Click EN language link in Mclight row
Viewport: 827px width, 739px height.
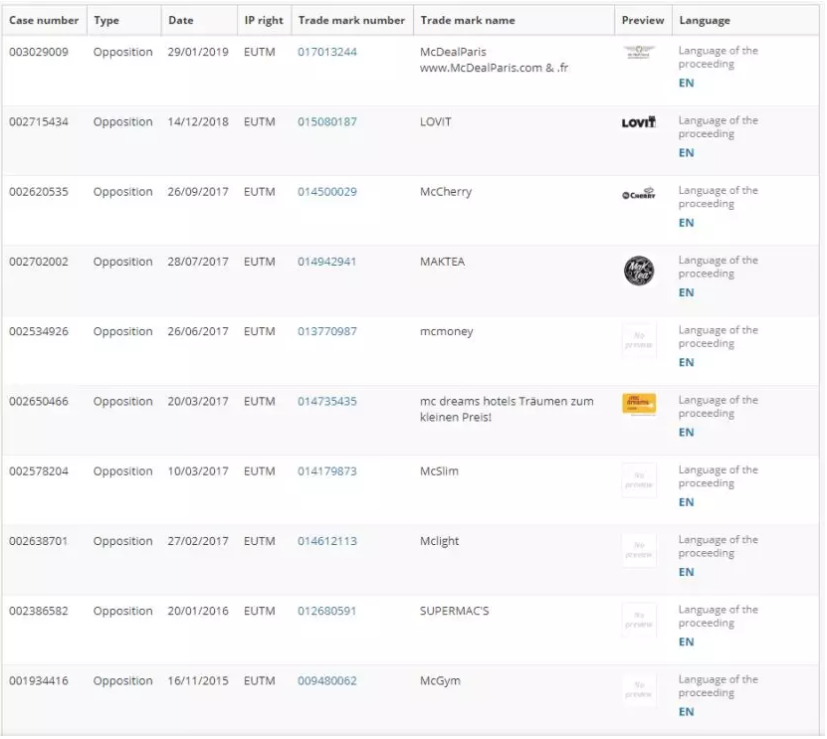(686, 572)
